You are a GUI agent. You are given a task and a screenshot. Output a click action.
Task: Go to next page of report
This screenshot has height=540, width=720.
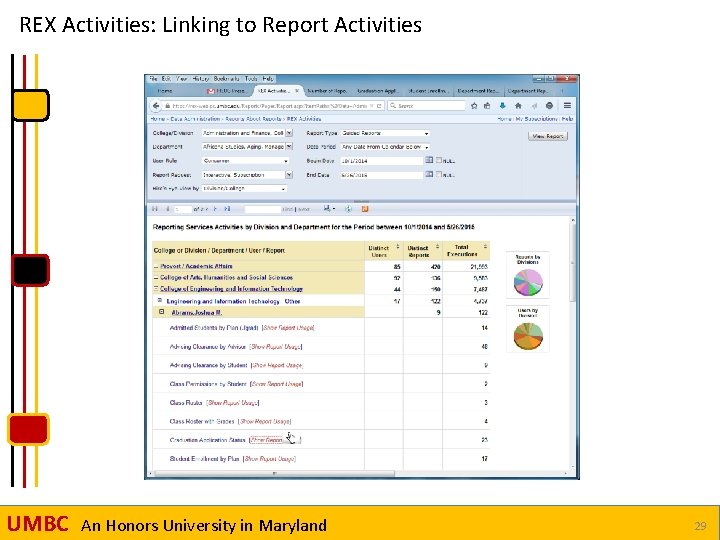[215, 209]
